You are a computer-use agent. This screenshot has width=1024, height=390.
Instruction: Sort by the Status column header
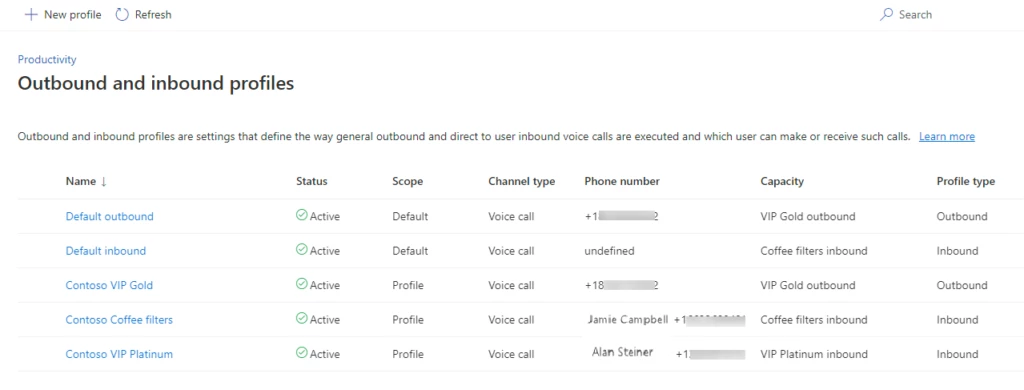tap(312, 182)
